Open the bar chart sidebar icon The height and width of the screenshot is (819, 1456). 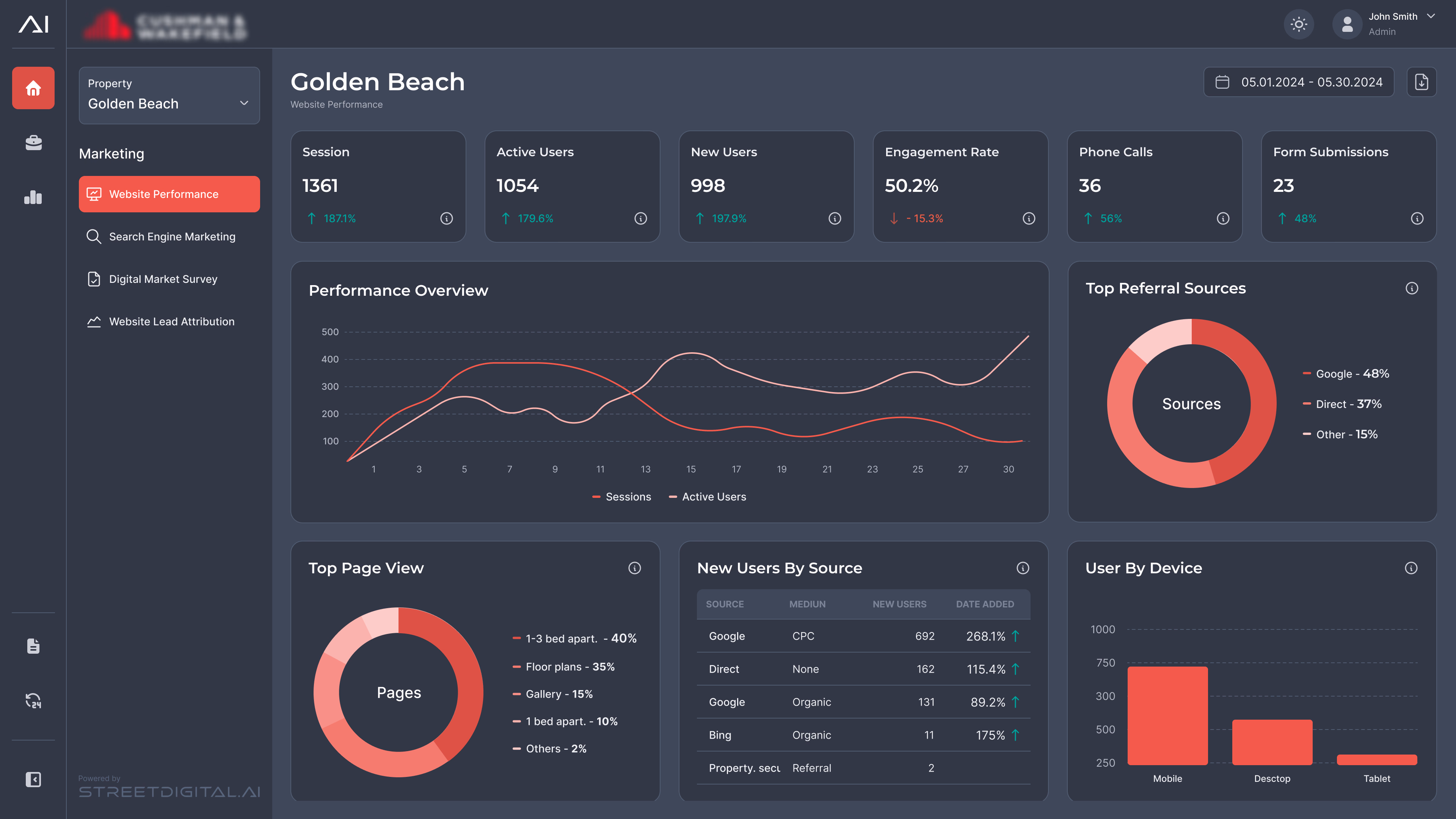33,197
